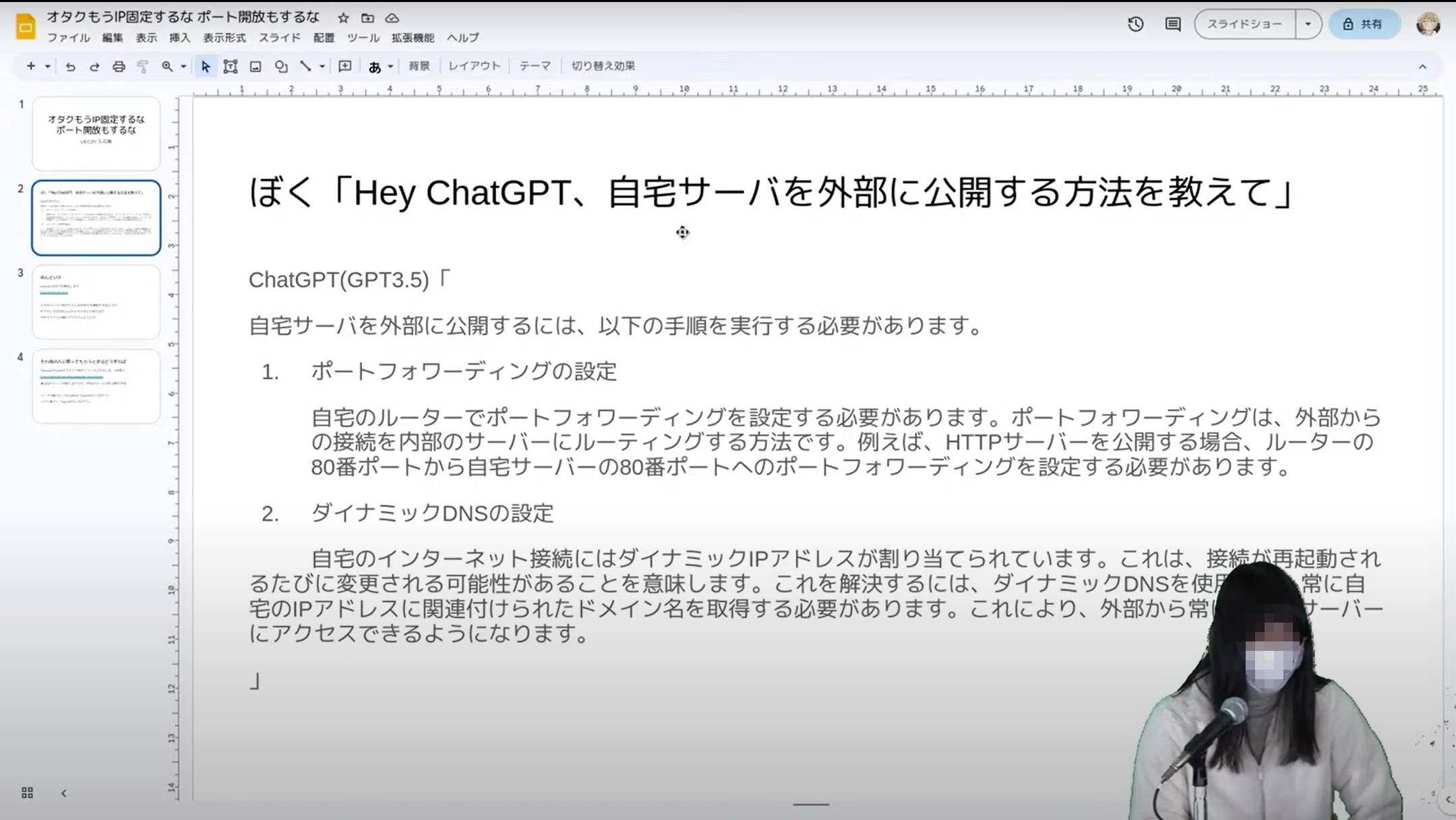Show side panel arrow at bottom right
This screenshot has height=820, width=1456.
[x=1447, y=800]
